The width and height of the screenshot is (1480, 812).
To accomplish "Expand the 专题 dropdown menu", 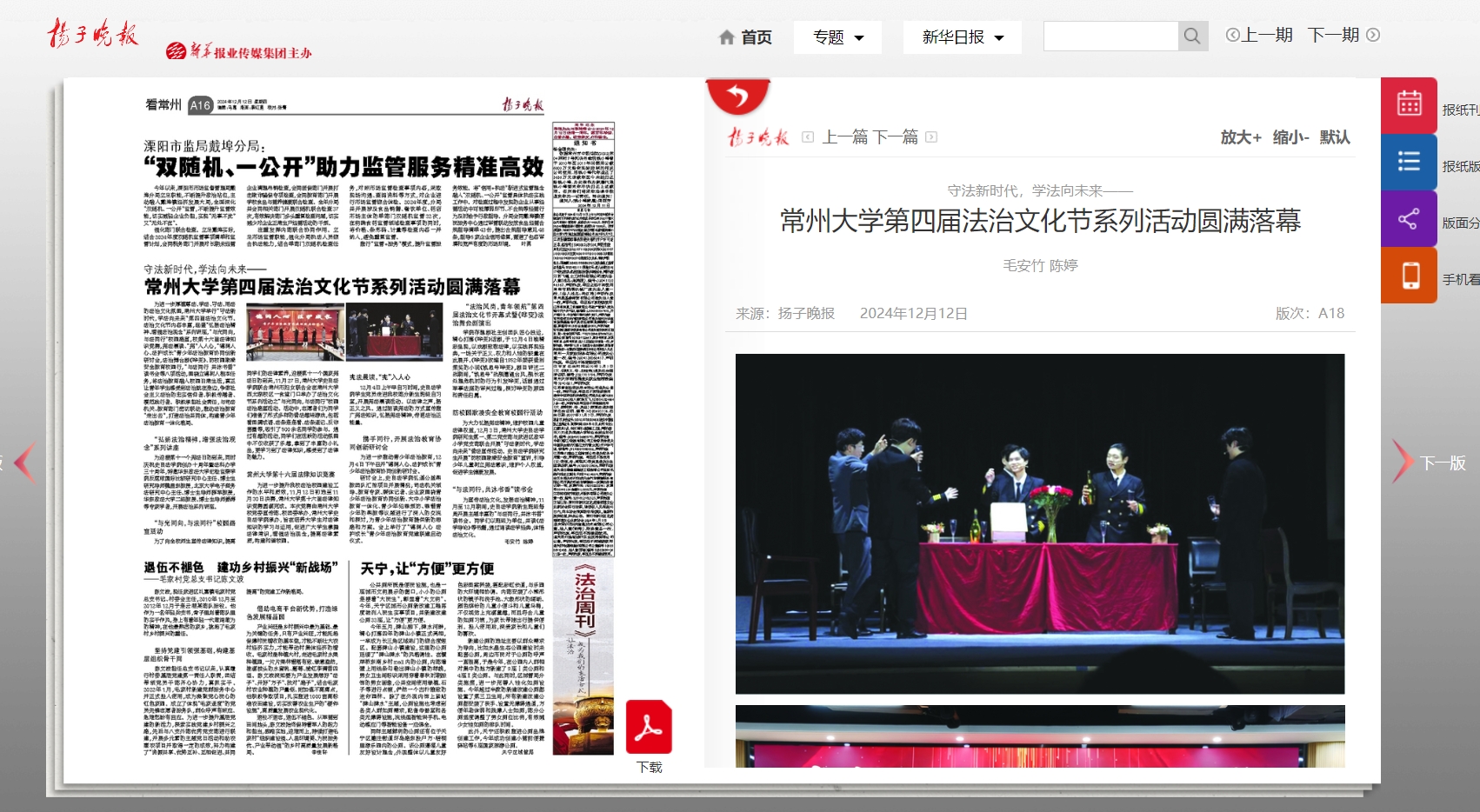I will (x=837, y=37).
